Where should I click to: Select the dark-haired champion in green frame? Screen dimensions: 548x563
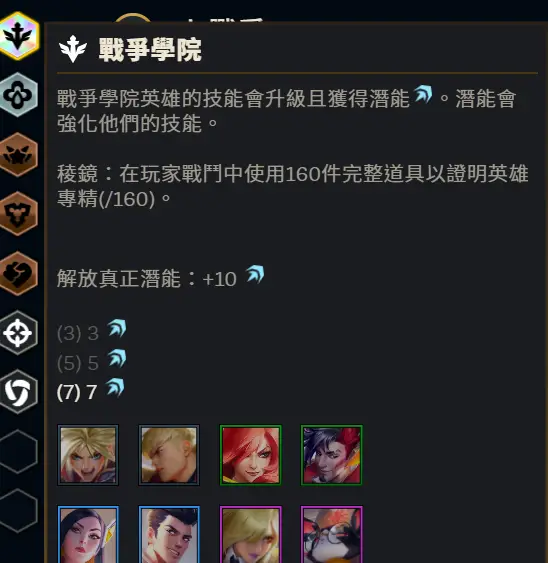331,455
